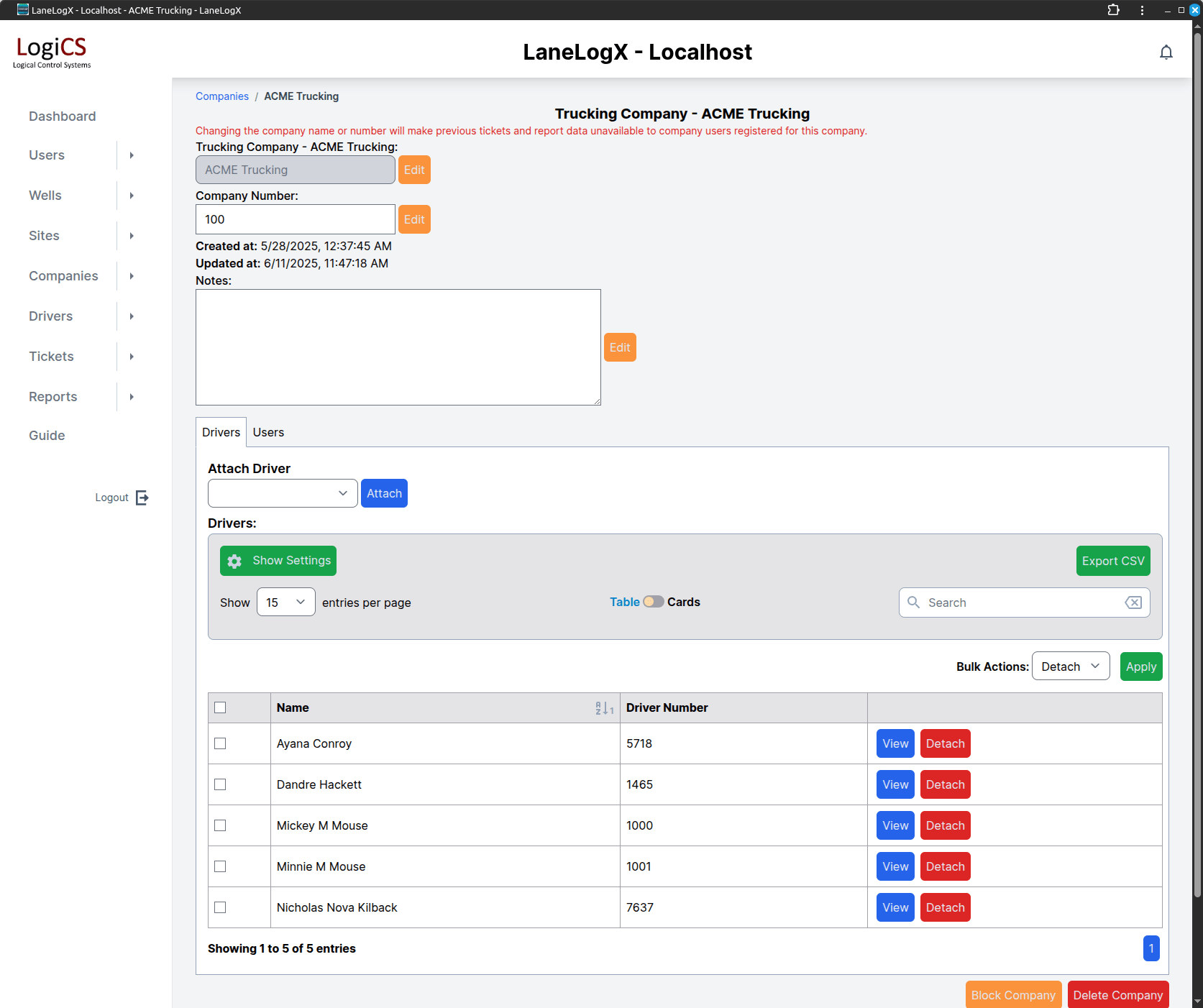
Task: Toggle the Table/Cards view switch
Action: click(653, 602)
